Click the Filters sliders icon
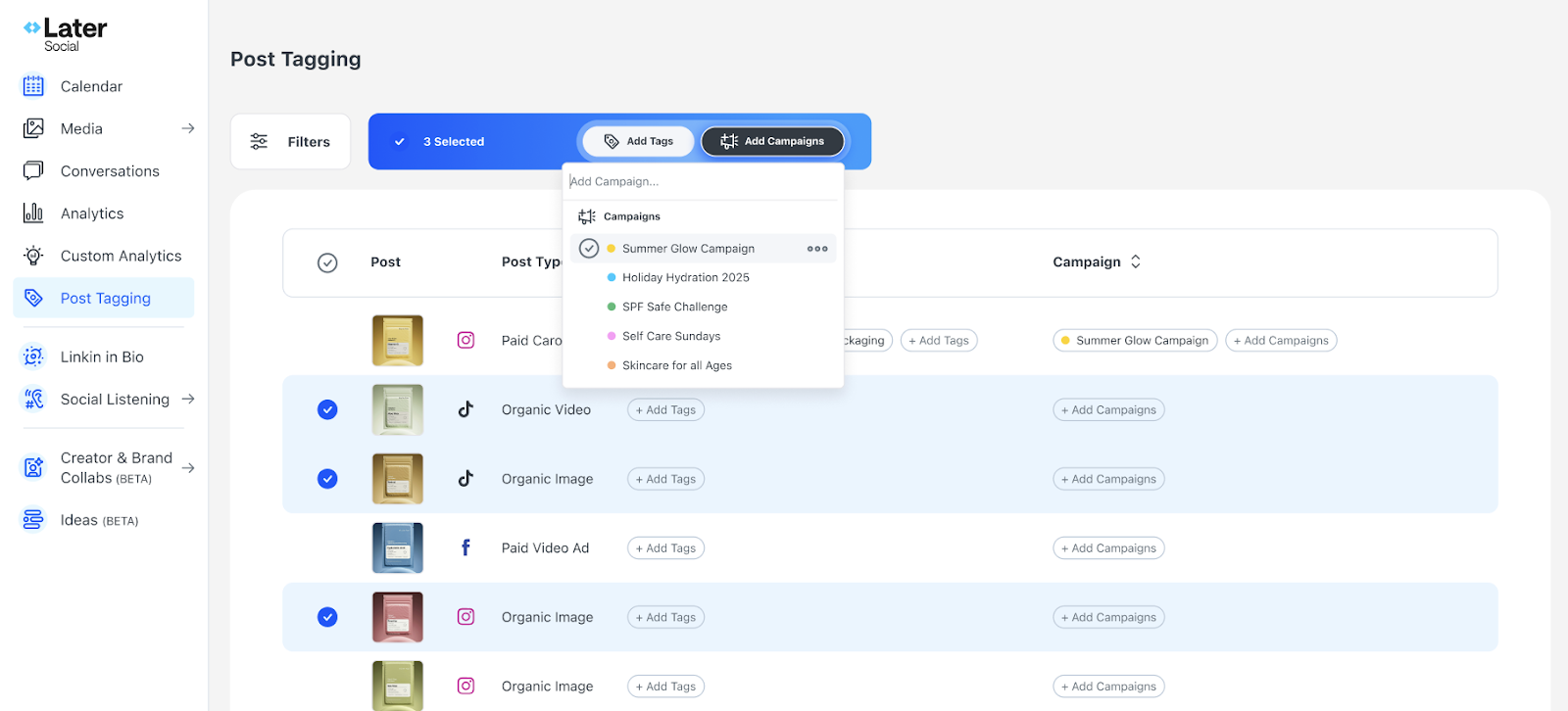The image size is (1568, 711). tap(259, 142)
